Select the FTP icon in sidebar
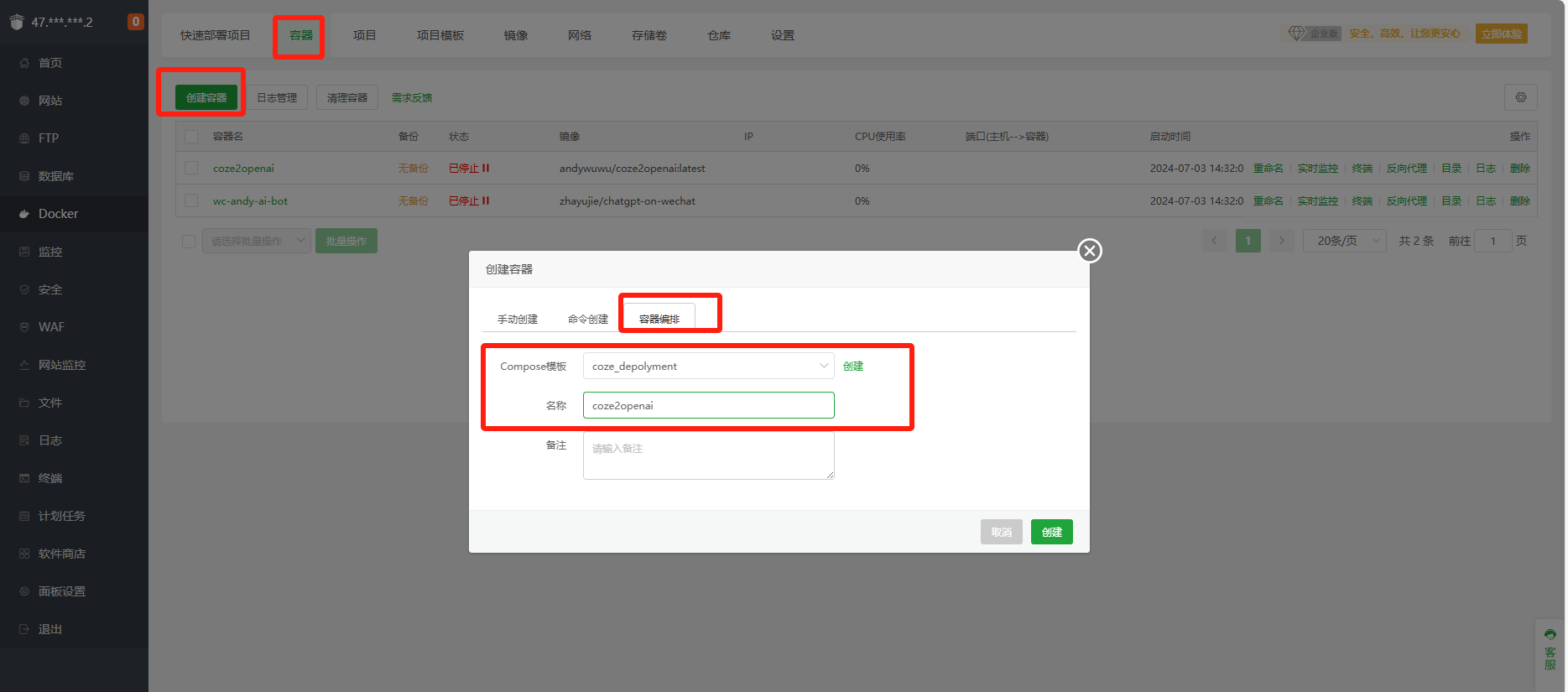Image resolution: width=1568 pixels, height=692 pixels. (x=24, y=138)
